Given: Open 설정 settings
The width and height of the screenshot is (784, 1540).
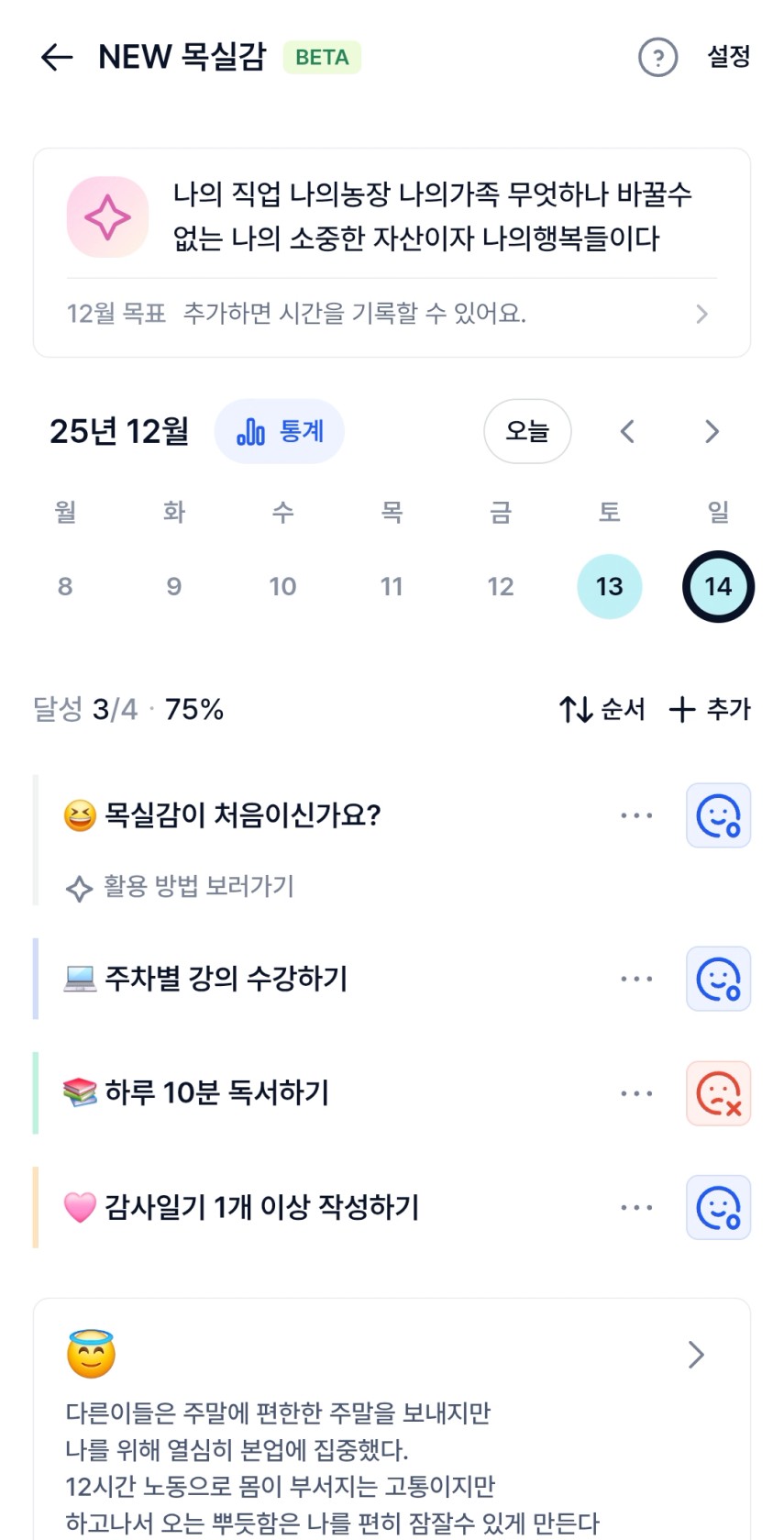Looking at the screenshot, I should (x=728, y=57).
